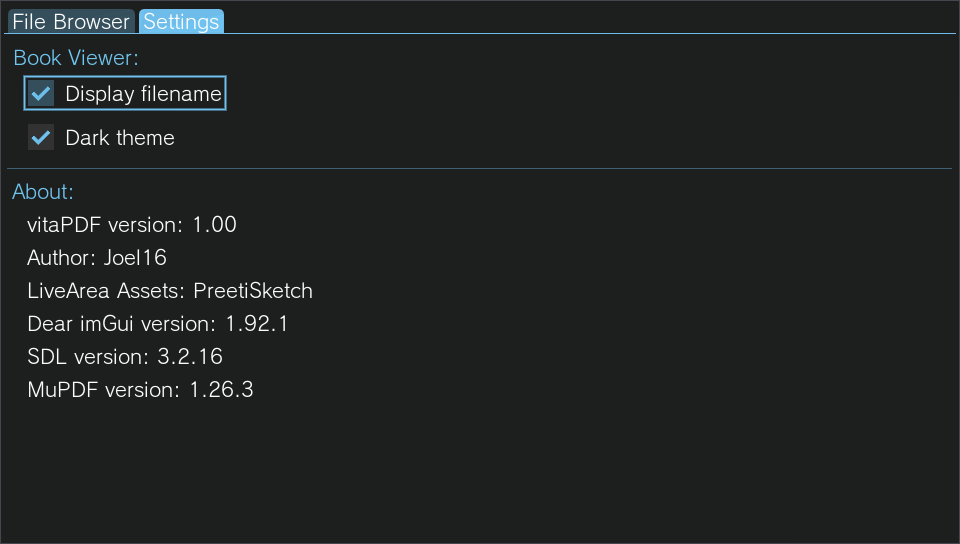
Task: Click the 1.26.3 MuPDF version number
Action: coord(221,390)
